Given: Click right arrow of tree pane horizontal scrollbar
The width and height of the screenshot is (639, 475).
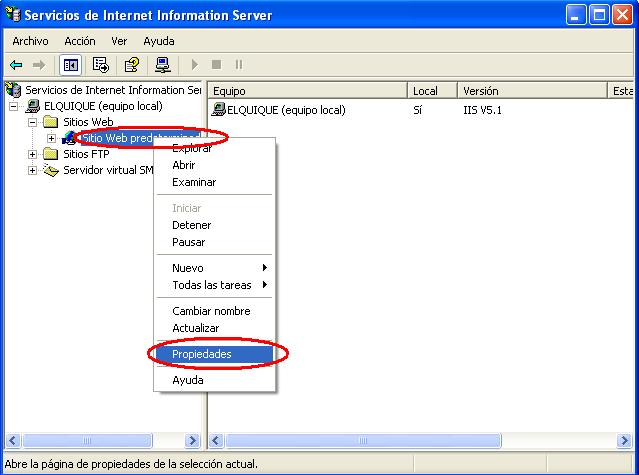Looking at the screenshot, I should pos(192,440).
